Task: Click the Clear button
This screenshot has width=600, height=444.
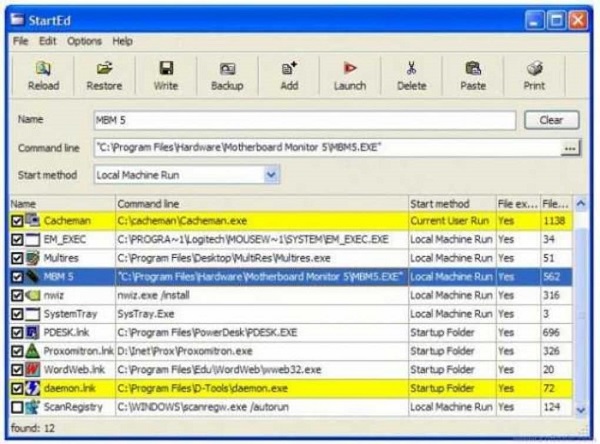Action: click(x=551, y=120)
